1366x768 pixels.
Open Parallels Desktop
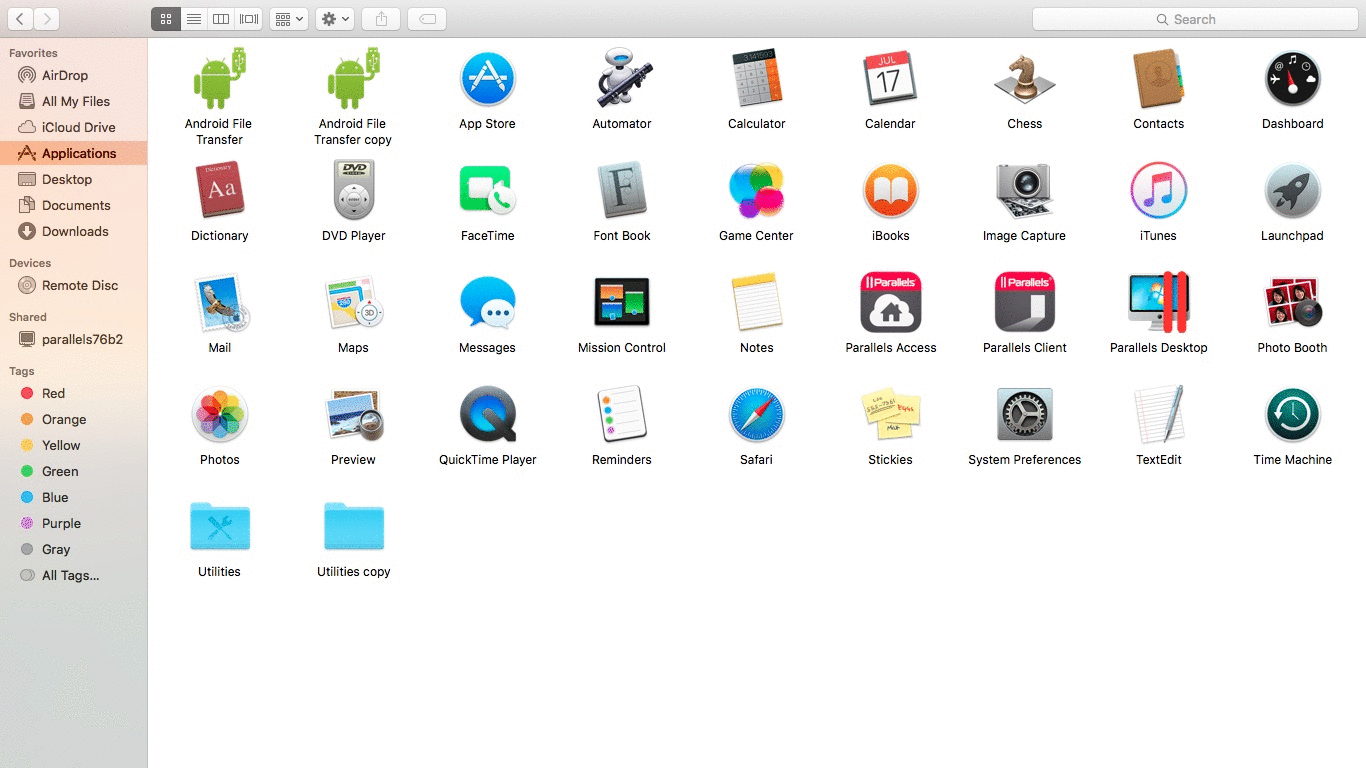tap(1158, 302)
